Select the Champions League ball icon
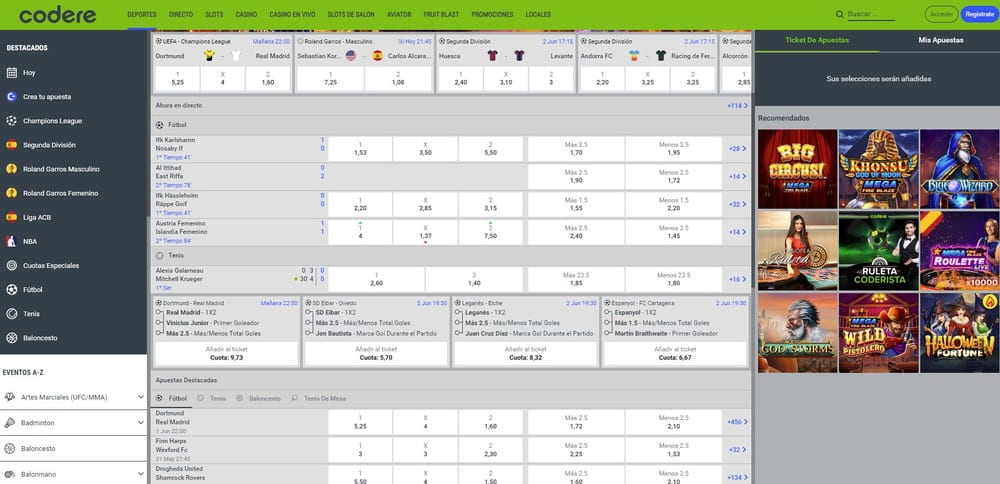Screen dimensions: 1000x484 11,121
